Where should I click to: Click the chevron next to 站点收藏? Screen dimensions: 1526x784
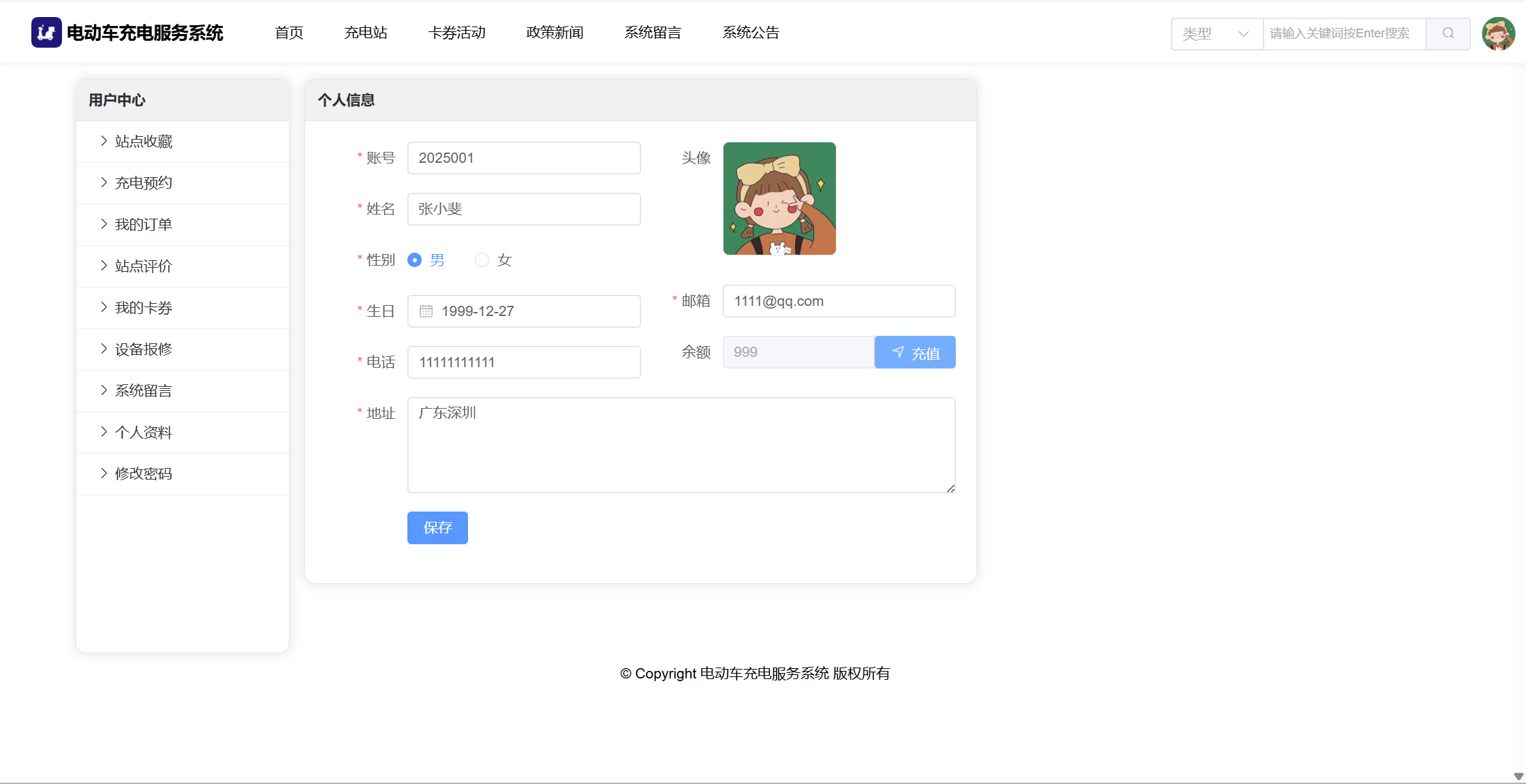coord(104,141)
